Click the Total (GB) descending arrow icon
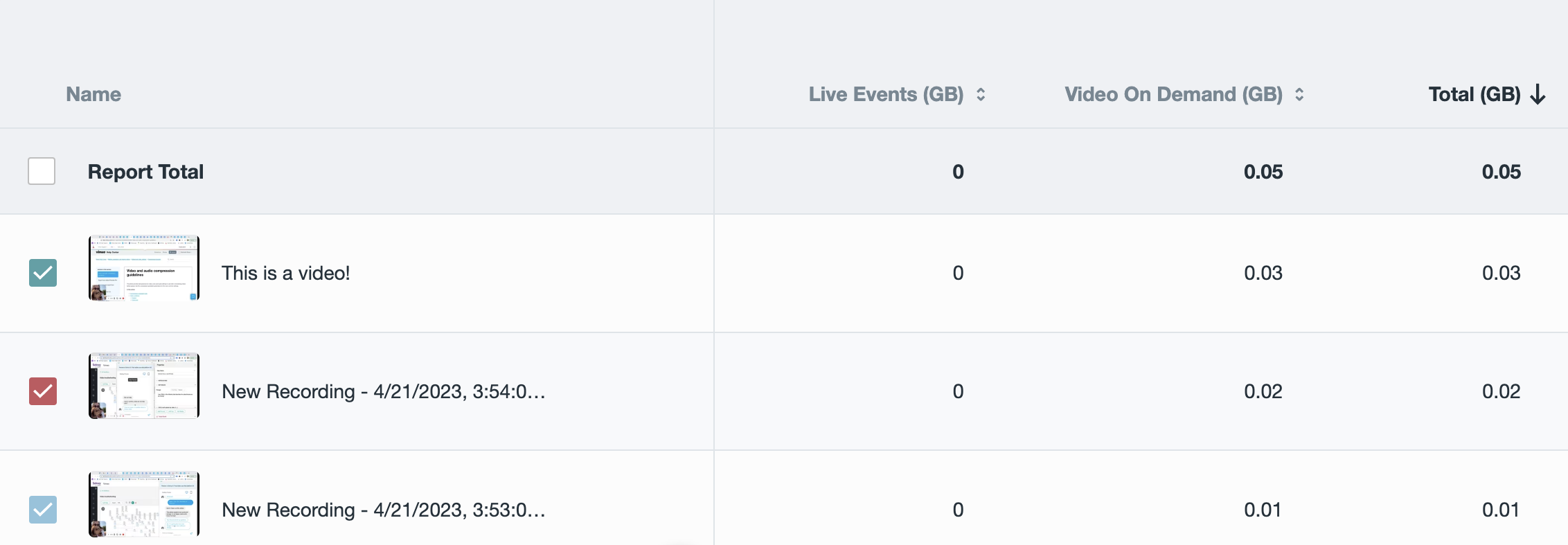This screenshot has width=1568, height=545. click(x=1538, y=94)
